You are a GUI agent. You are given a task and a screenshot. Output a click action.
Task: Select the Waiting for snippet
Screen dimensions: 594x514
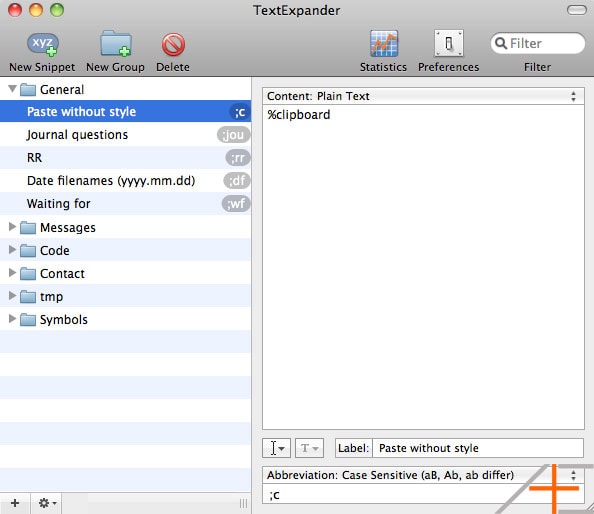(x=125, y=203)
